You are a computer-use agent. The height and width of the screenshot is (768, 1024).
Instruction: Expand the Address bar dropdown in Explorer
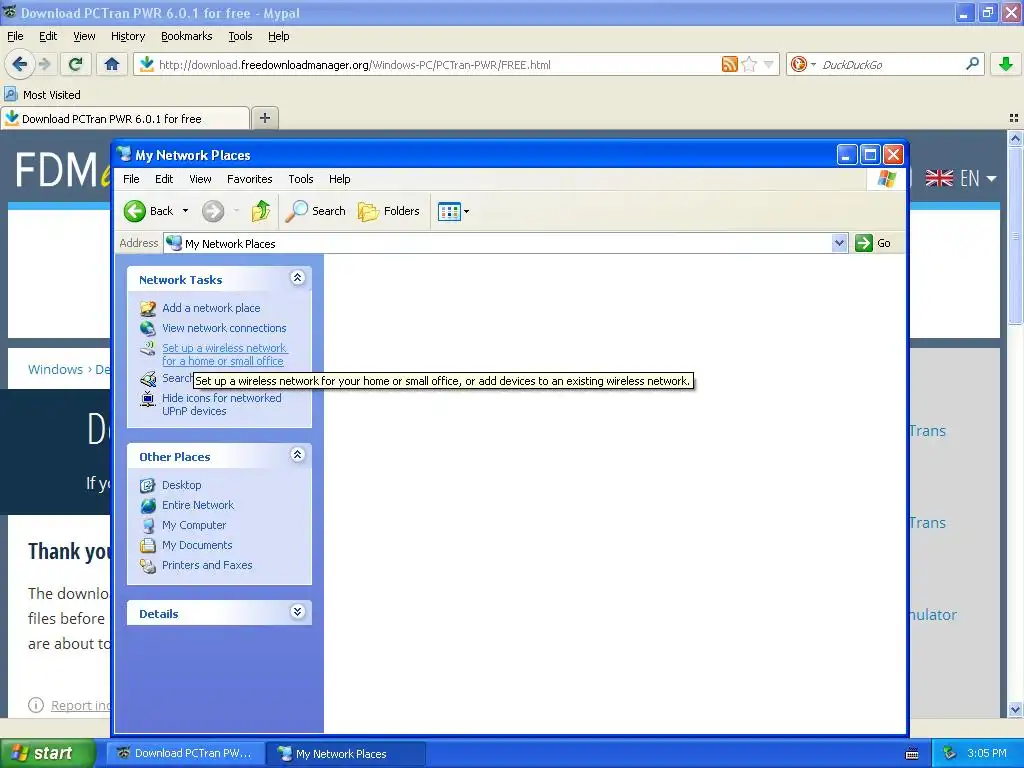coord(839,244)
